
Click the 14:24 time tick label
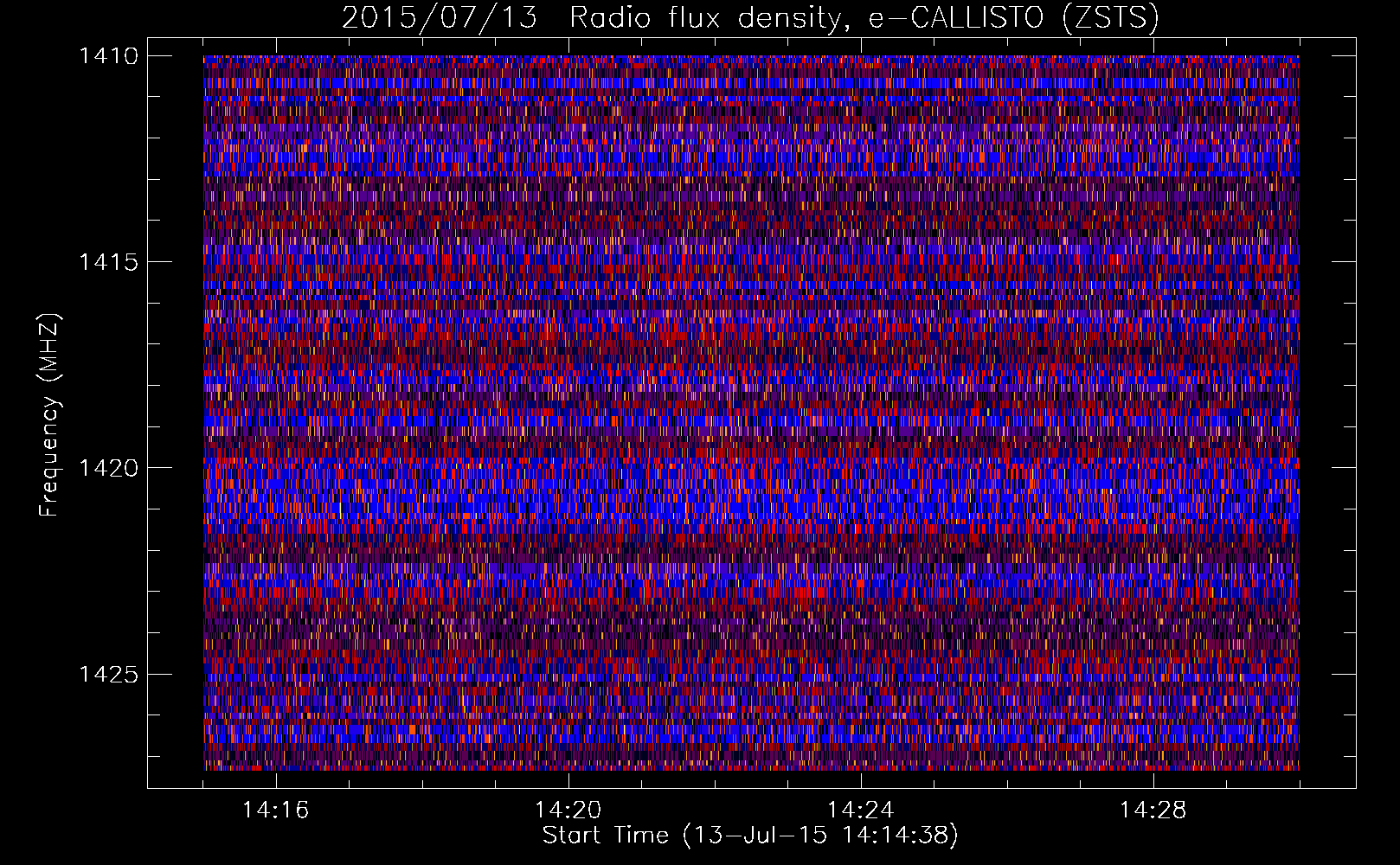click(x=860, y=811)
